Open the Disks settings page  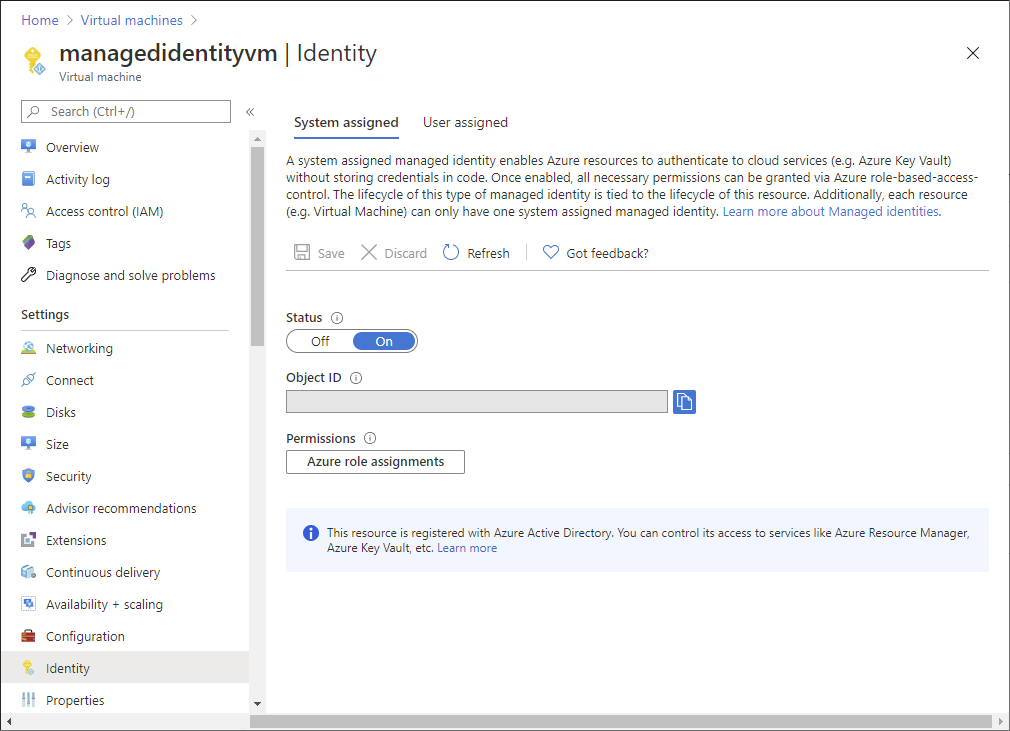pyautogui.click(x=60, y=412)
